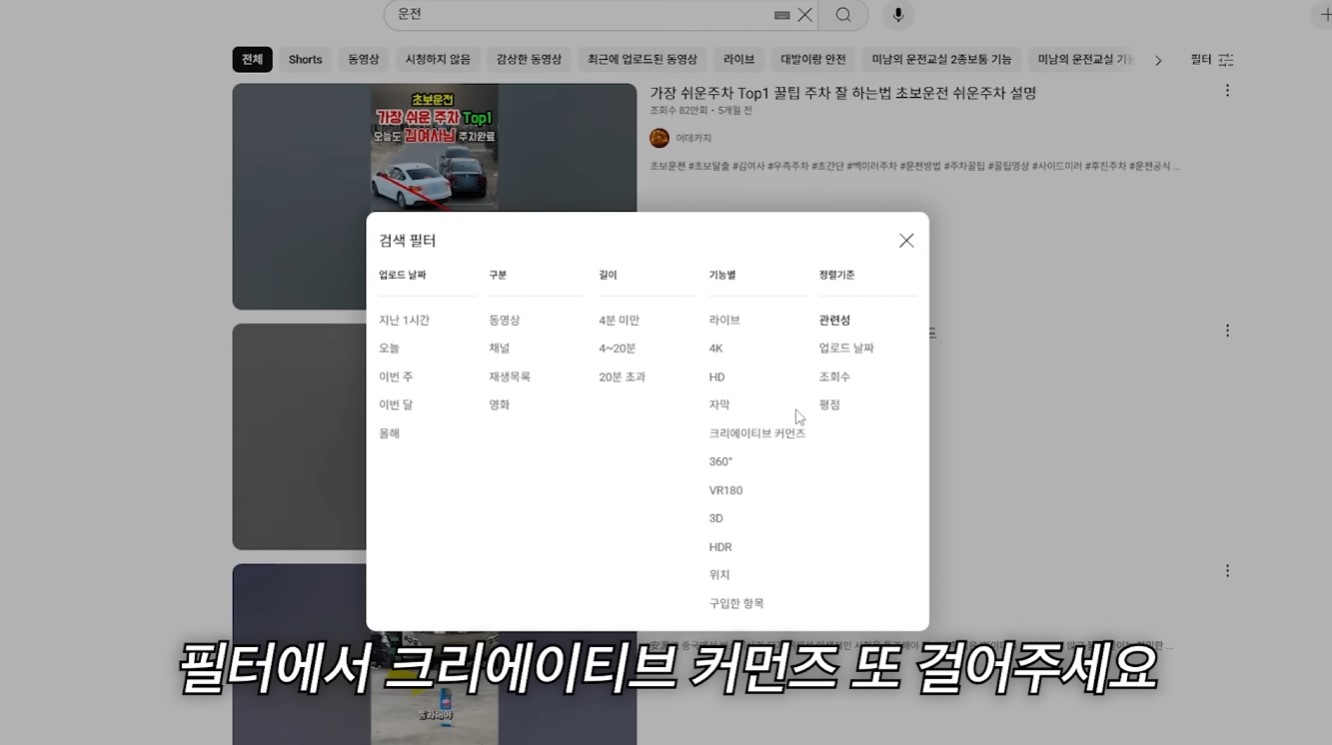Open the three-dot menu beside the second result
The width and height of the screenshot is (1332, 745).
coord(1227,330)
